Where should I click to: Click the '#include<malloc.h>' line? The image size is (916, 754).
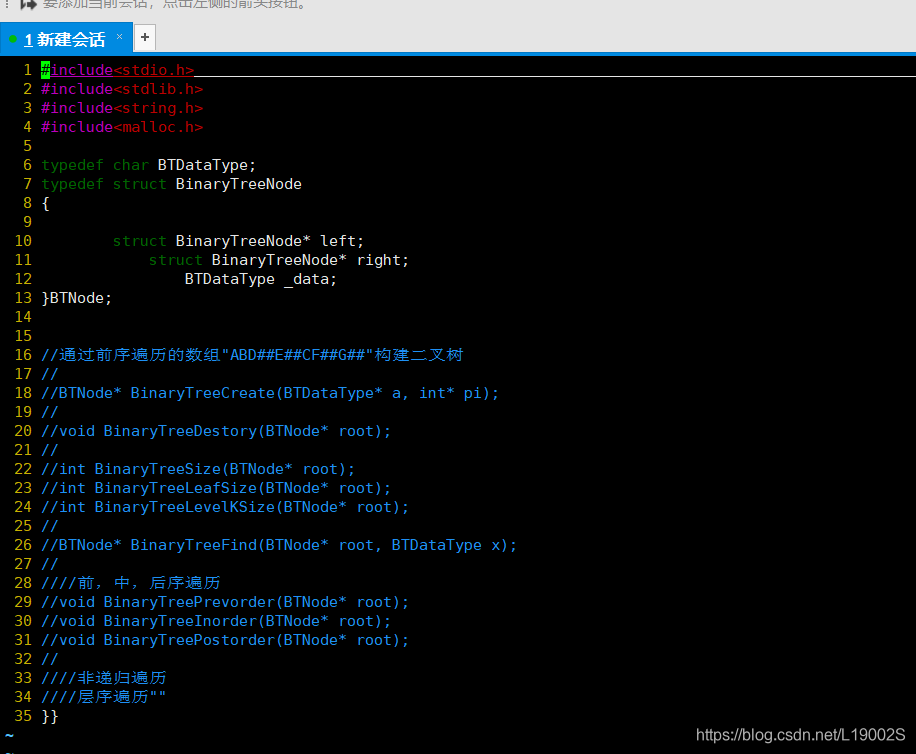point(122,127)
